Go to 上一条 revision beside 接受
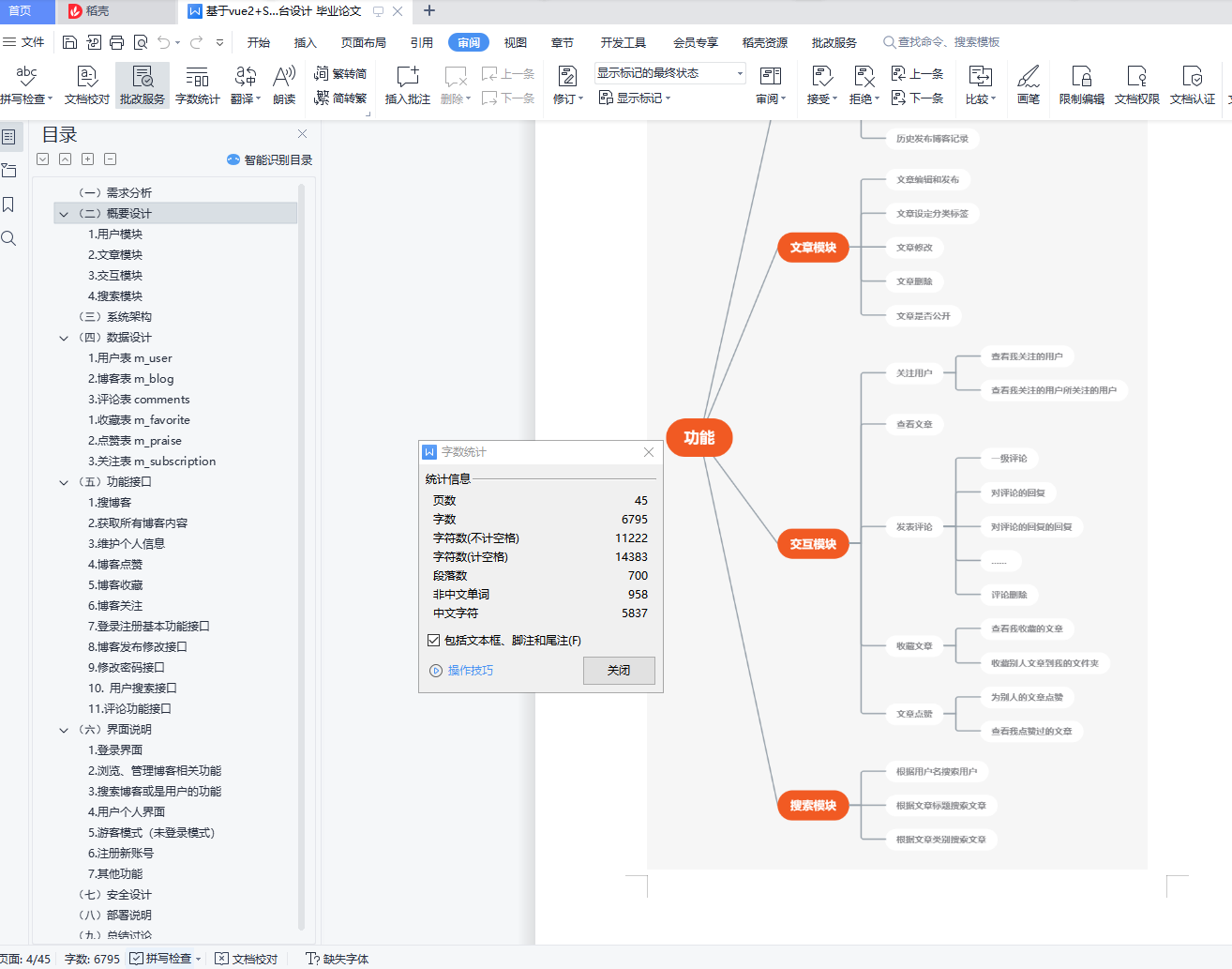 point(917,74)
